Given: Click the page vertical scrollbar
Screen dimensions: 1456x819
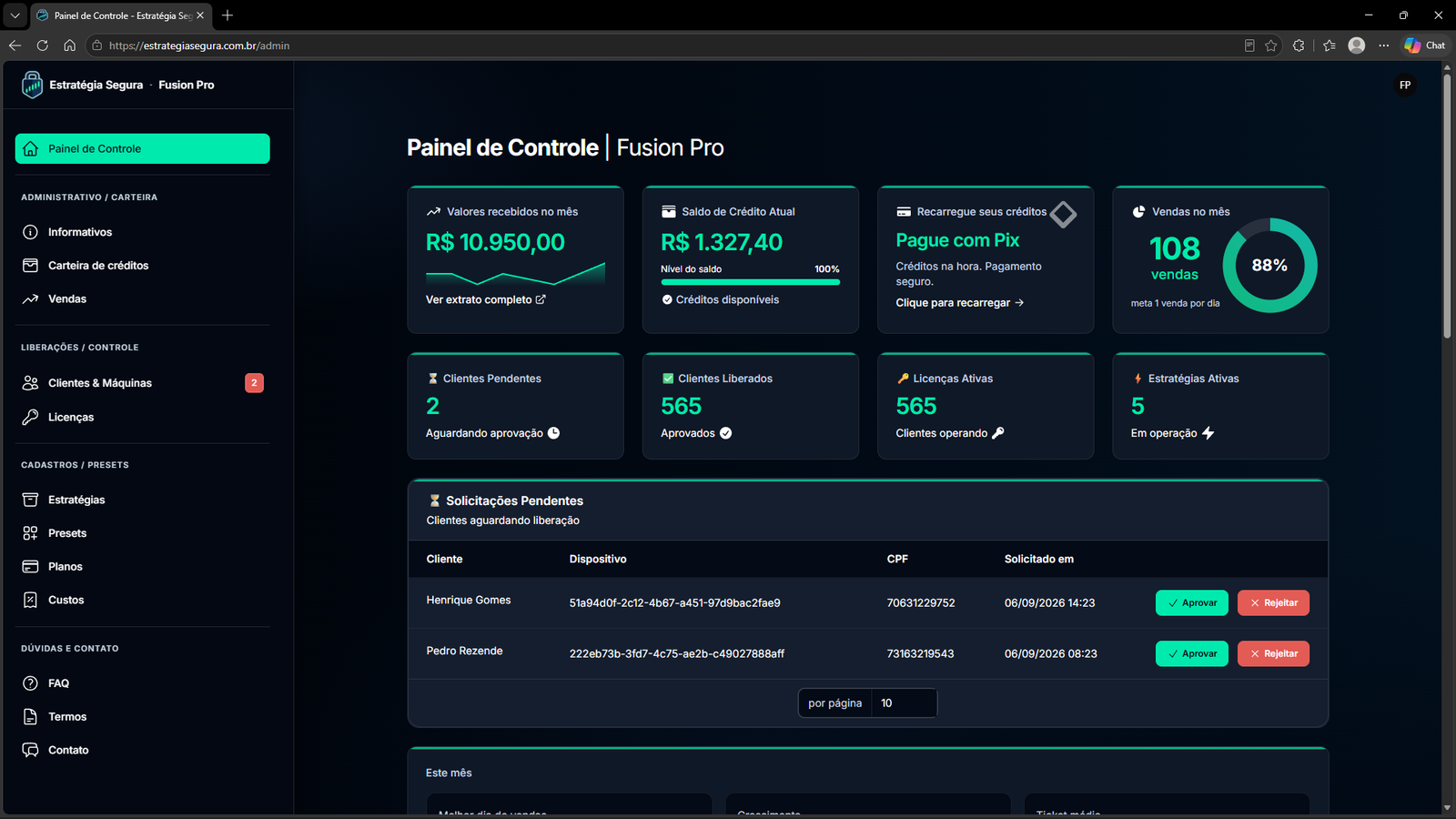Looking at the screenshot, I should (x=1447, y=206).
